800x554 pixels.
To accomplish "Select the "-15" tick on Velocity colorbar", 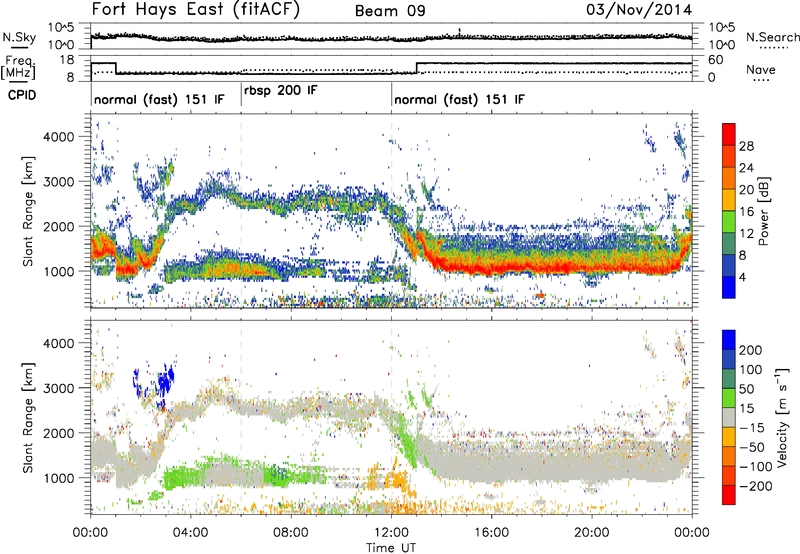I will (752, 428).
